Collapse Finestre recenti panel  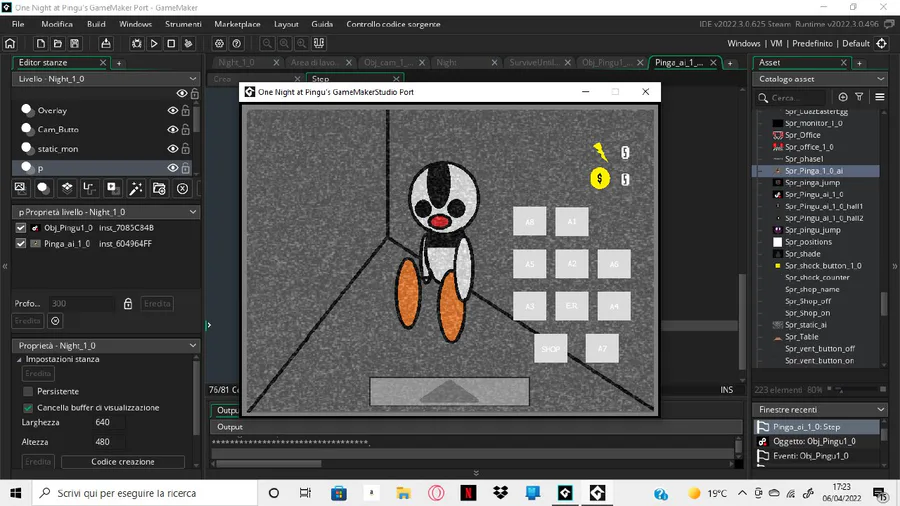881,410
